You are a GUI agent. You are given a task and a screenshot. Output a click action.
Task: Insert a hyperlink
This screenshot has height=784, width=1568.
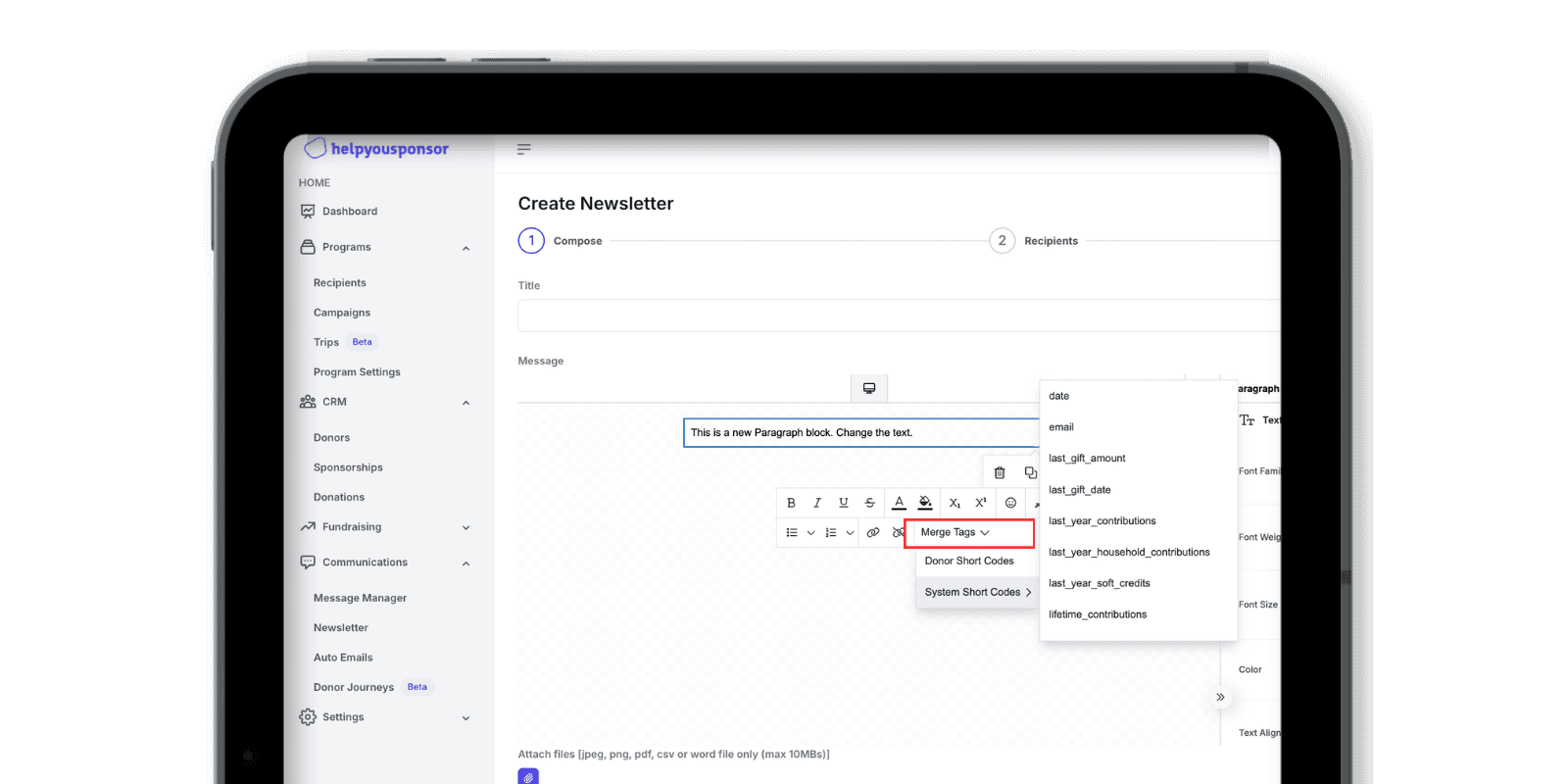tap(873, 532)
